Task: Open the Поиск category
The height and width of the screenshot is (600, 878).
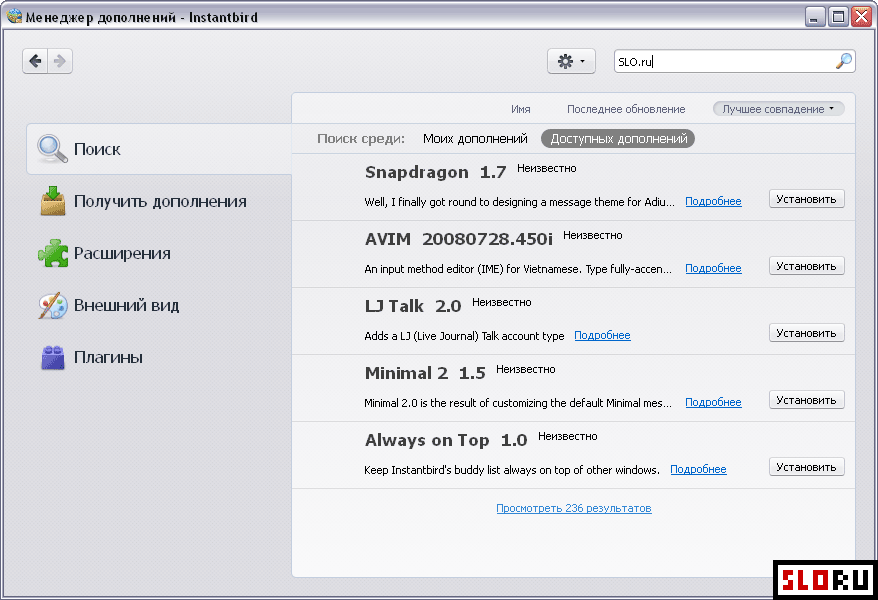Action: (159, 149)
